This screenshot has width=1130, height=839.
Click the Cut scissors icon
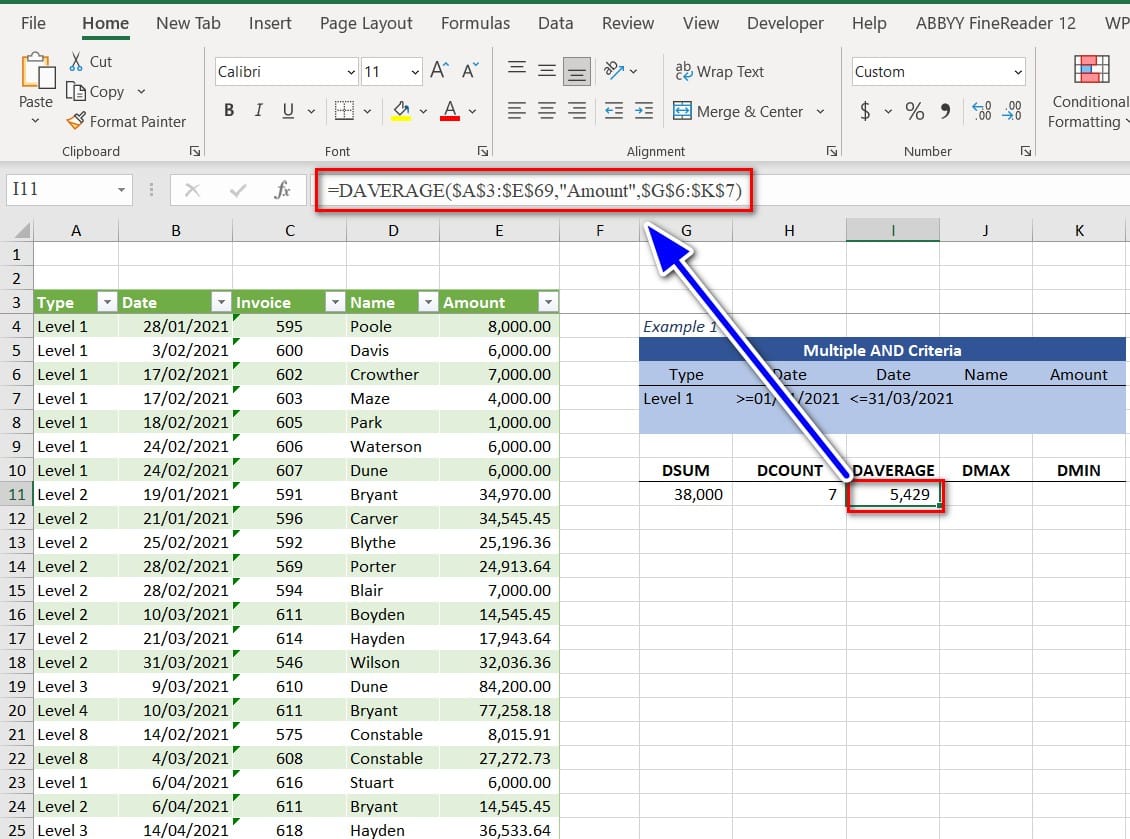(x=76, y=62)
